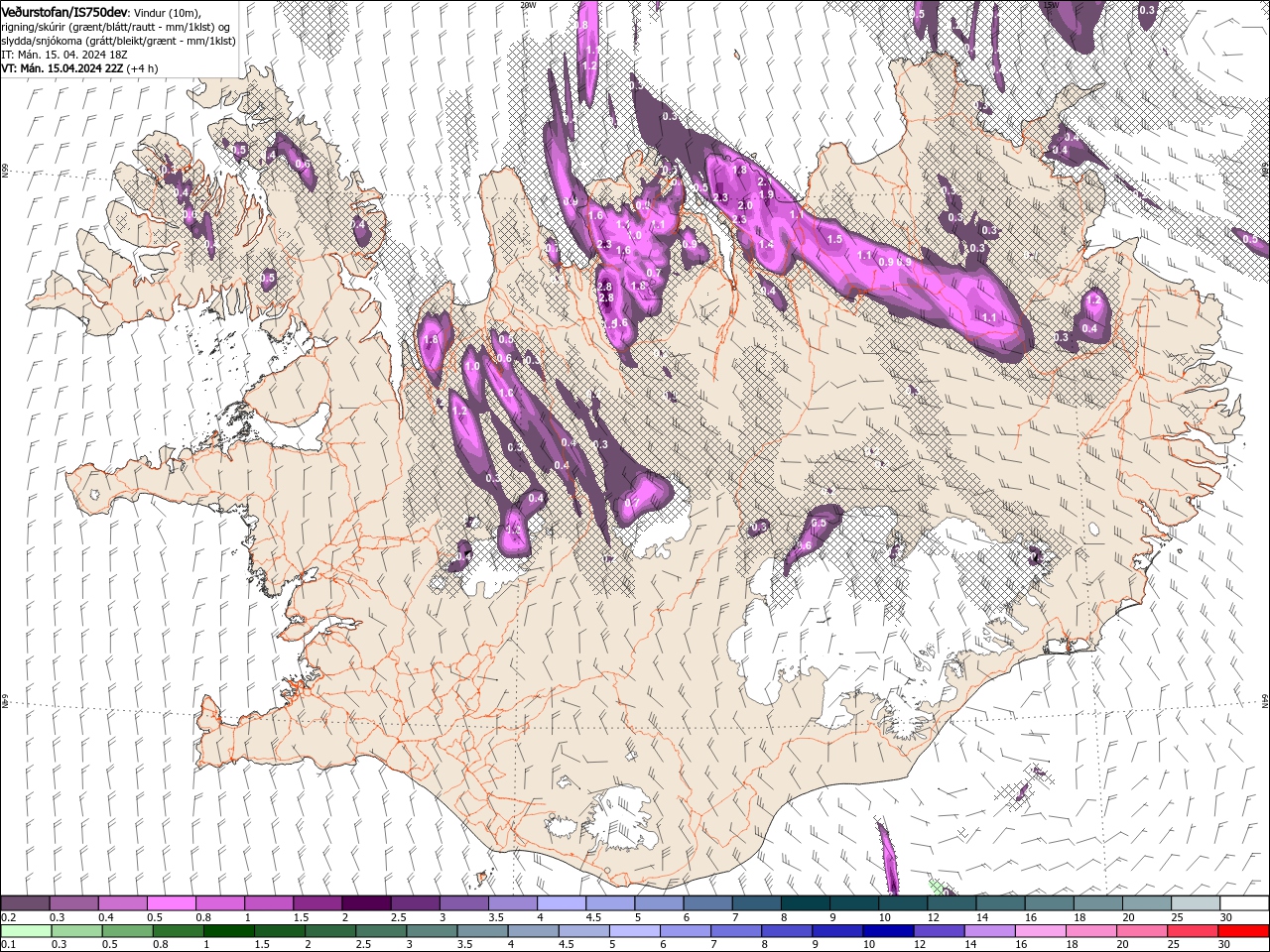
Task: Click the 0.2 value label under purple scale
Action: (x=9, y=917)
